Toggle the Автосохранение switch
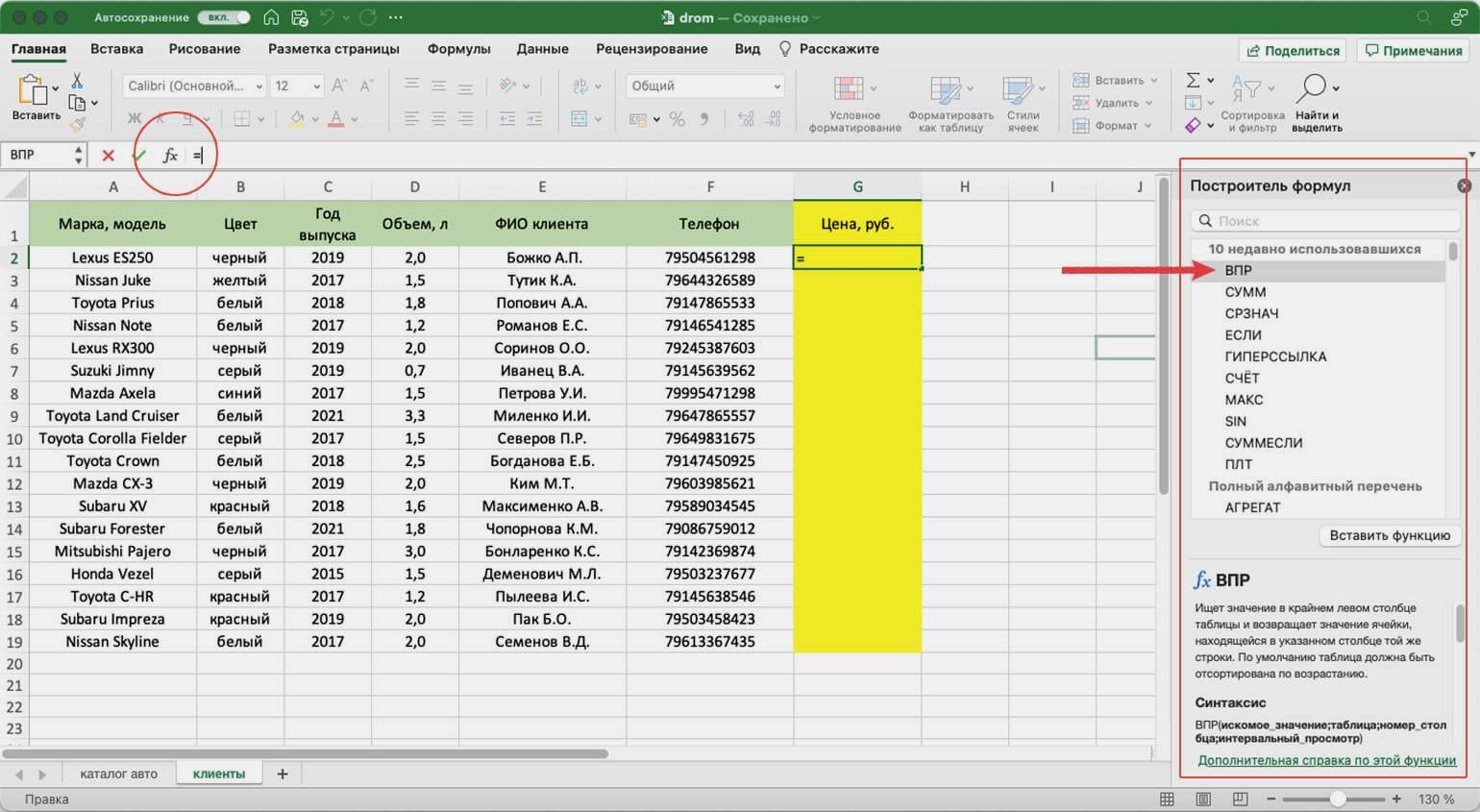 223,17
